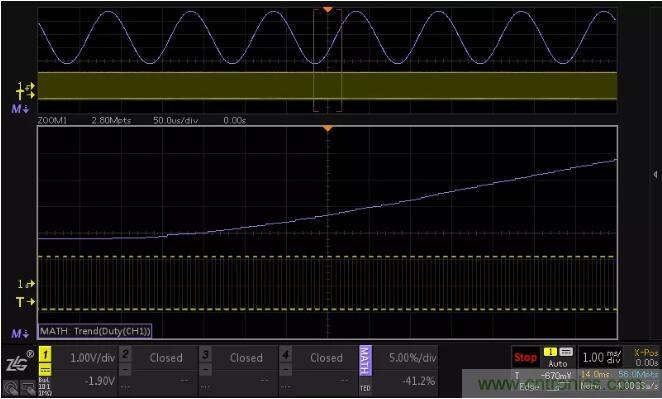Click the icon right of the touch-gesture icon

tap(28, 387)
